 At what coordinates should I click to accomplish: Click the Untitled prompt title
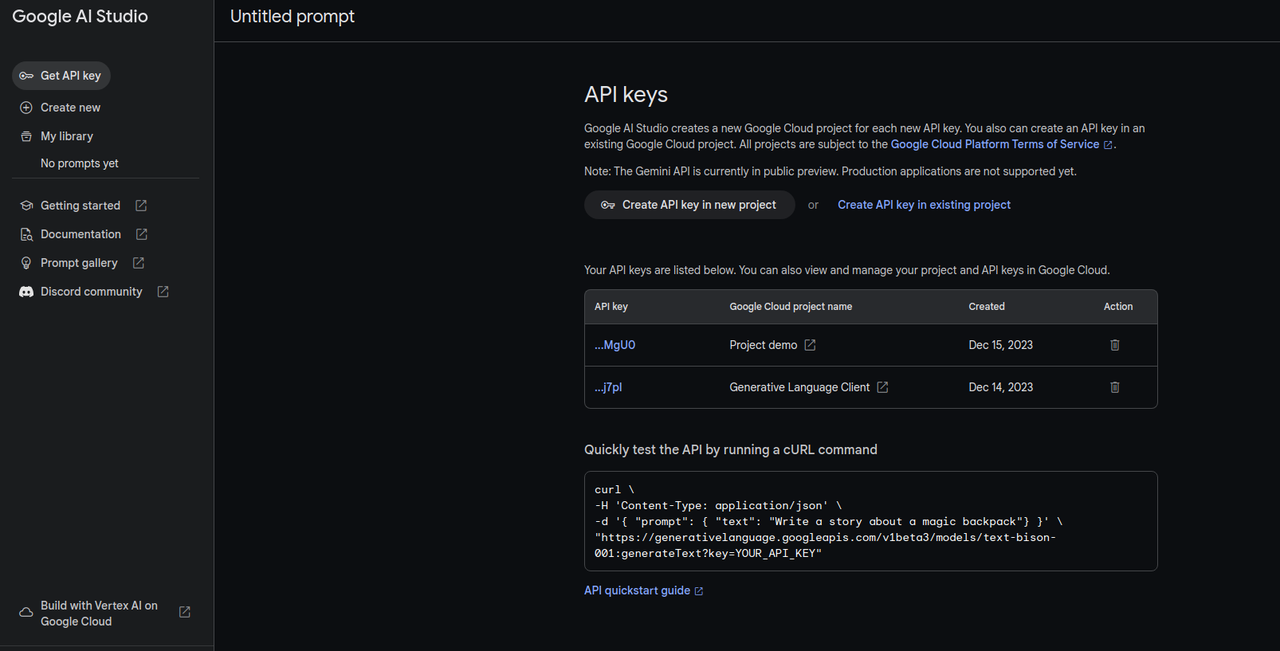click(x=292, y=17)
